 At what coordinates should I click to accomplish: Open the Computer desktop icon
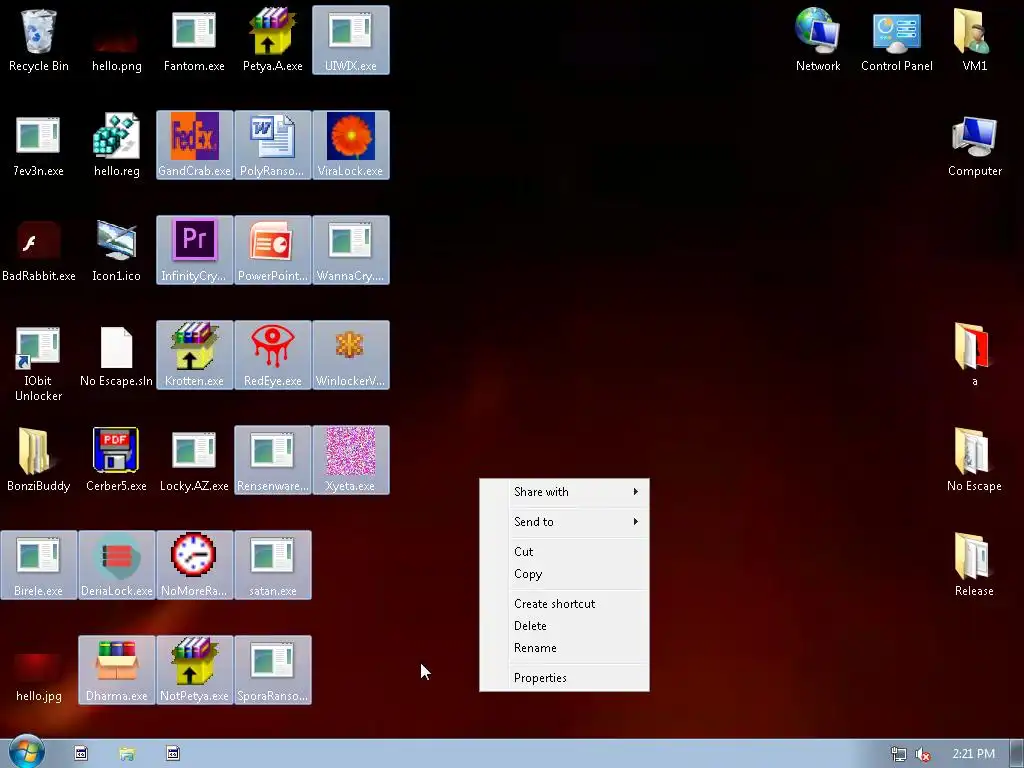tap(974, 145)
